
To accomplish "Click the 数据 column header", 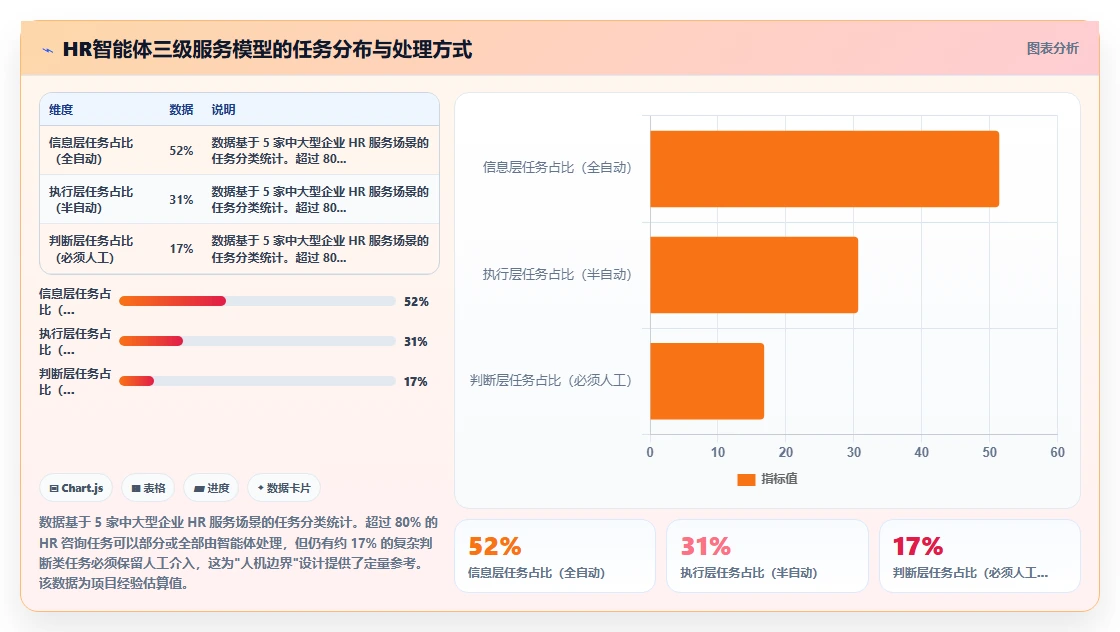I will 181,109.
